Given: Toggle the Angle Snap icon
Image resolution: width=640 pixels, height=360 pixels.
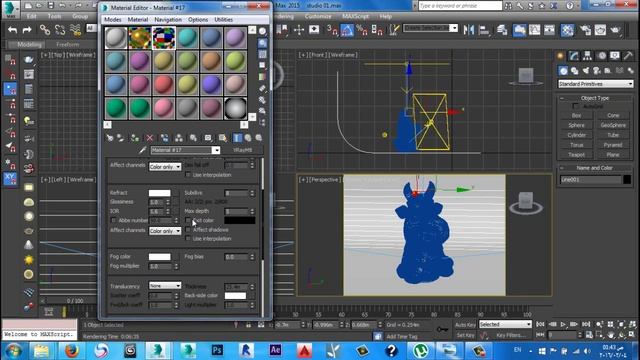Looking at the screenshot, I should pyautogui.click(x=347, y=30).
